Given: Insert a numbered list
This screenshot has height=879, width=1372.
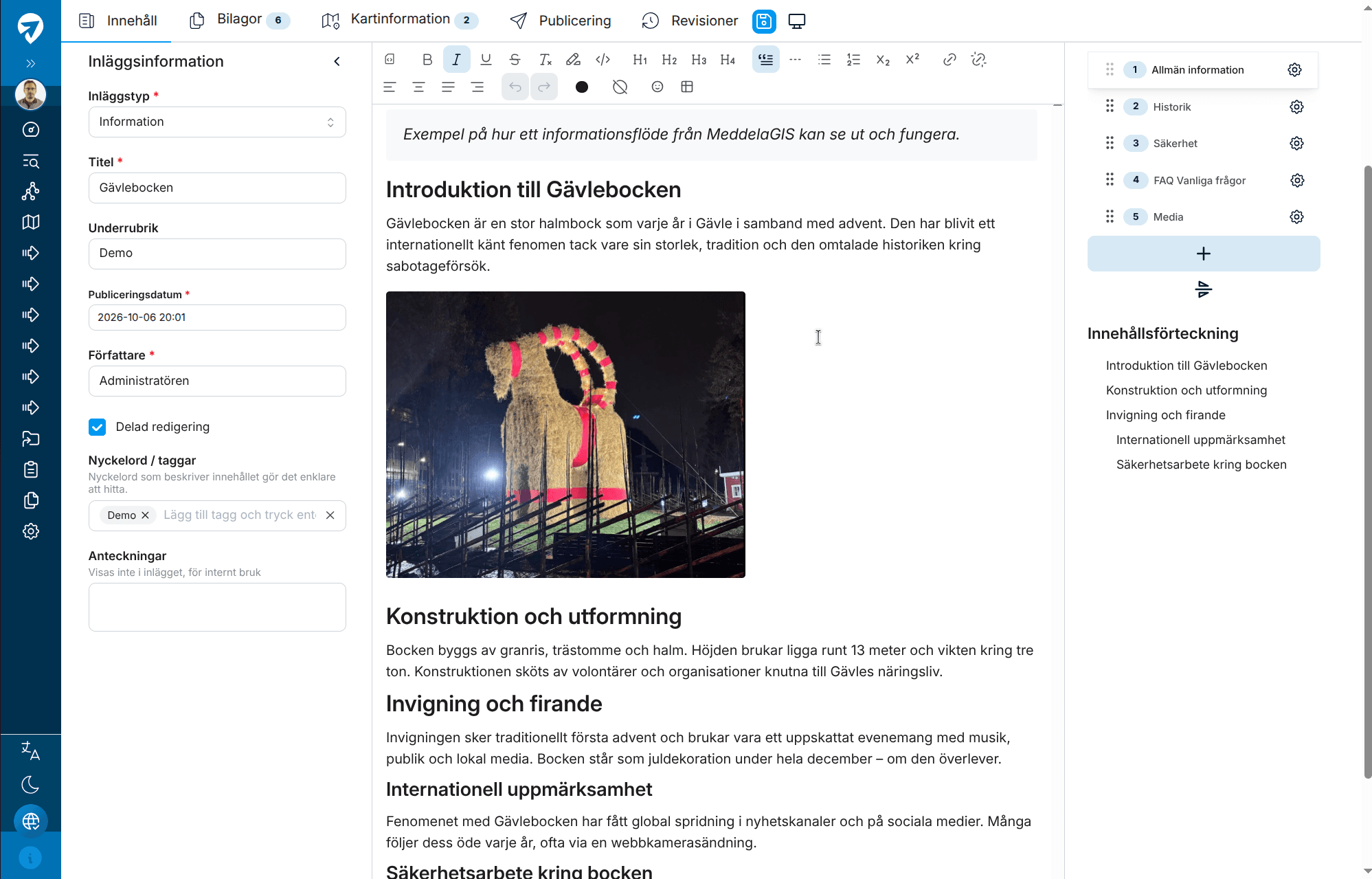Looking at the screenshot, I should (853, 60).
